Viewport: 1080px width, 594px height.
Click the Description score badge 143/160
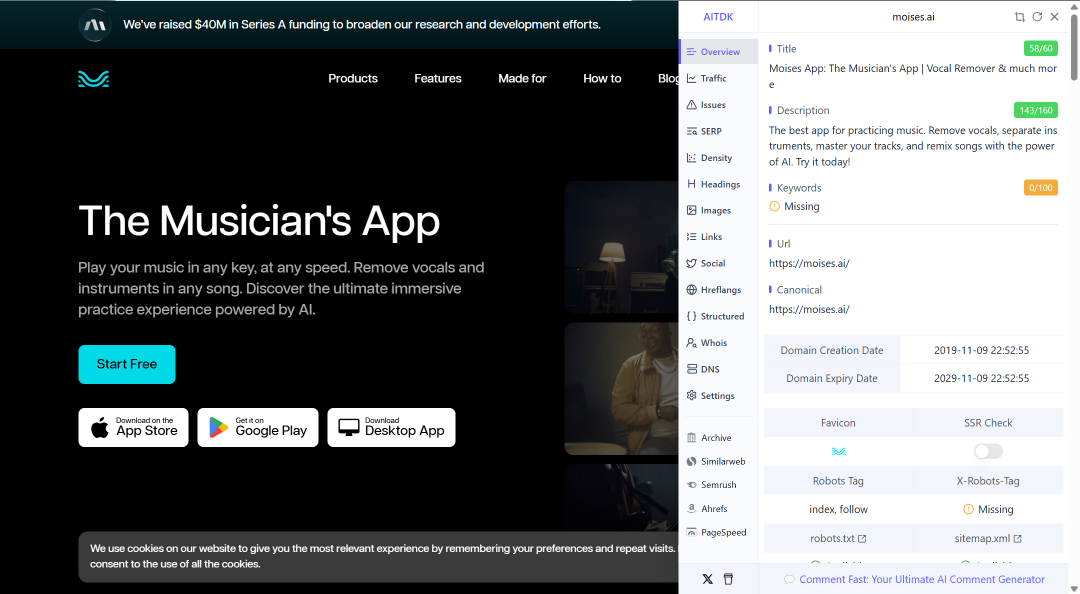pos(1036,110)
